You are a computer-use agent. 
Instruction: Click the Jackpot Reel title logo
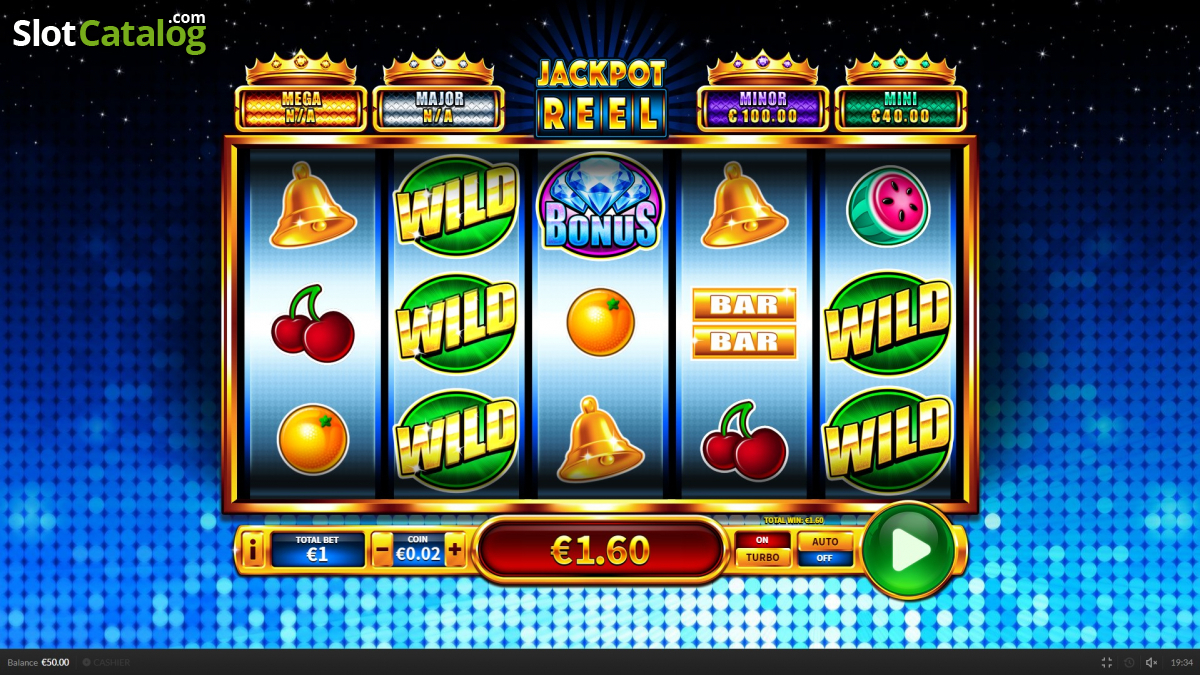[601, 96]
